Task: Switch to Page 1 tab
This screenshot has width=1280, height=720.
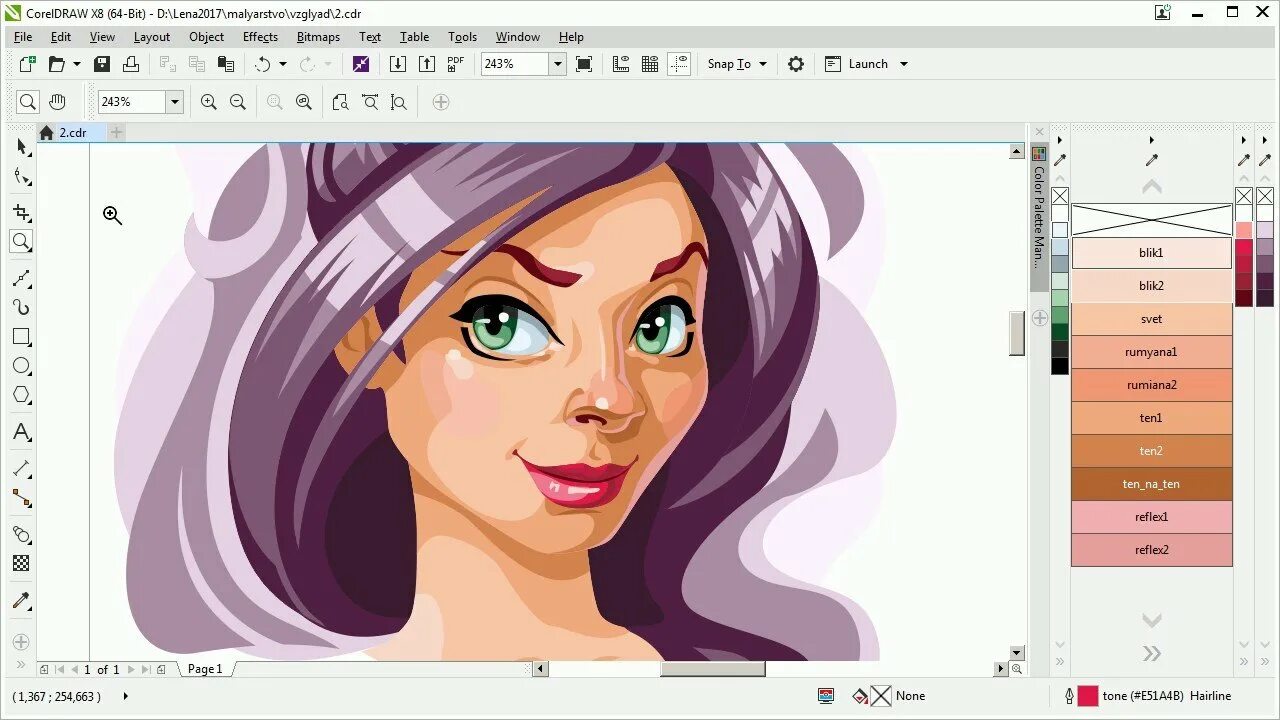Action: point(206,669)
